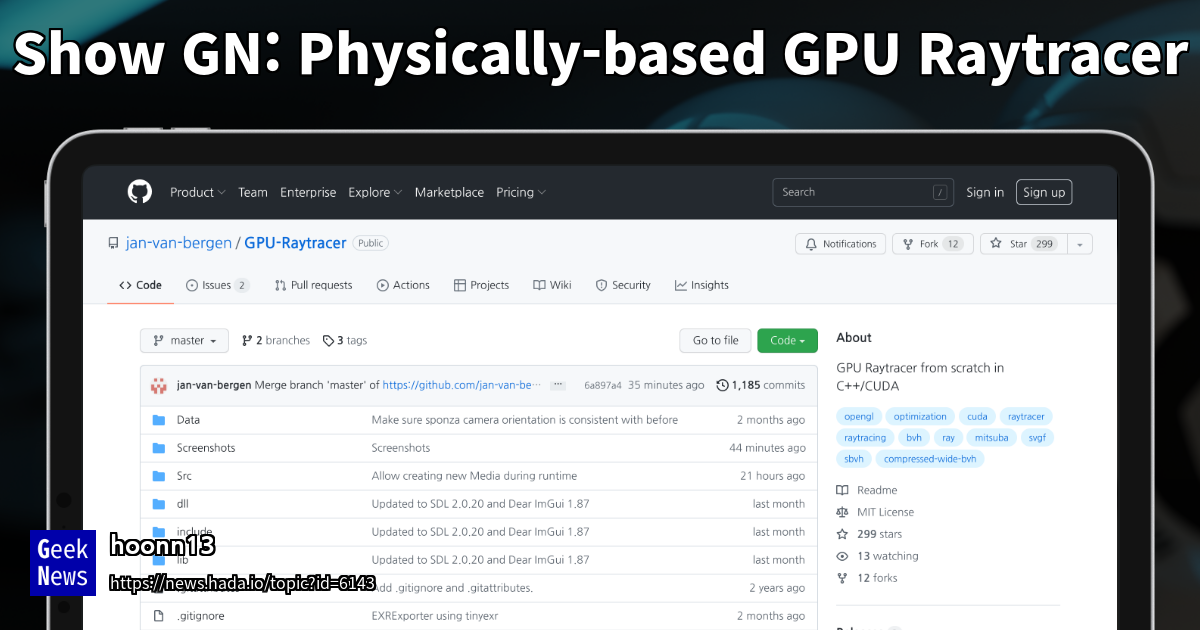Click the GitHub Octocat logo

(x=139, y=192)
